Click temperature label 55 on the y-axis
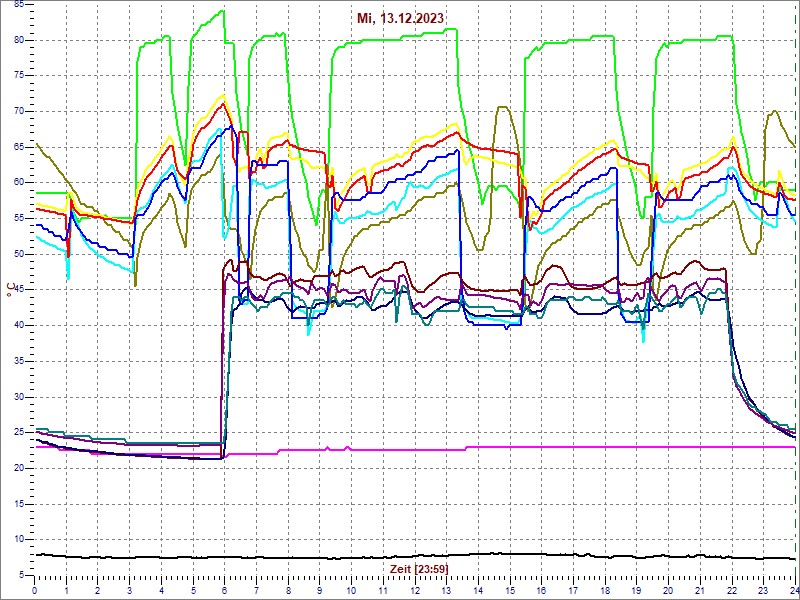 [18, 218]
